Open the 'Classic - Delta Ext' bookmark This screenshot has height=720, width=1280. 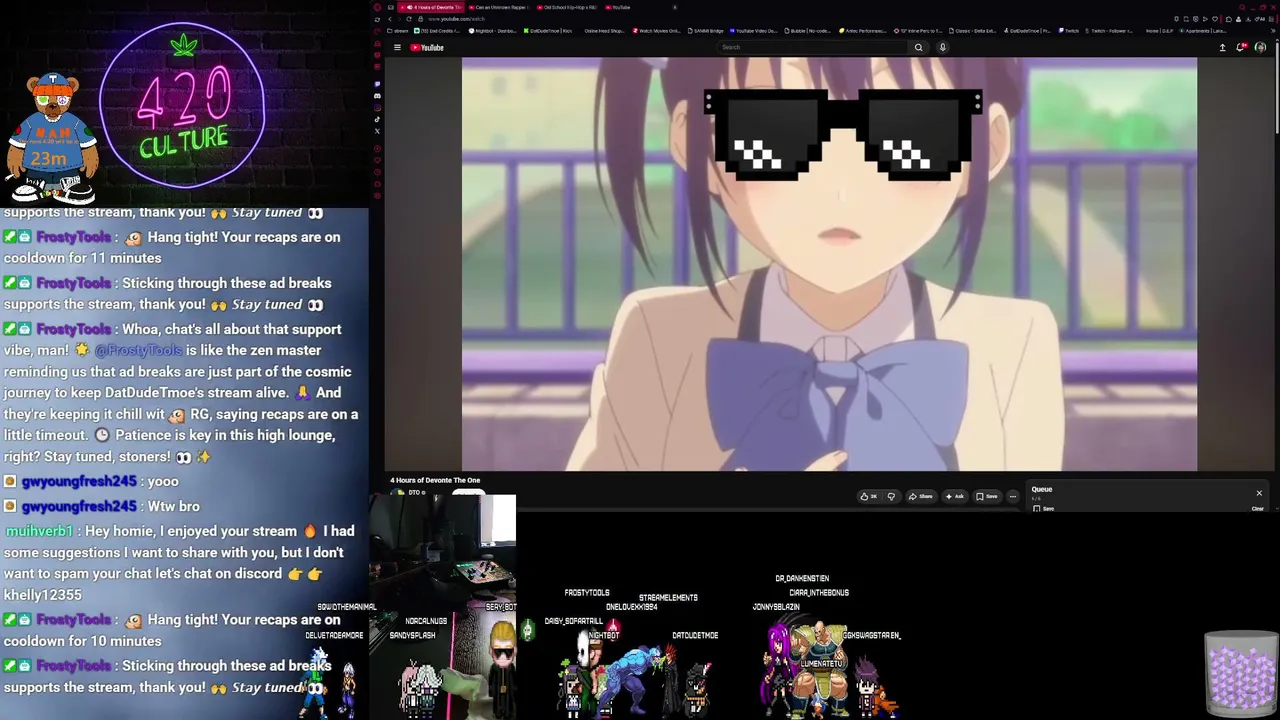973,31
